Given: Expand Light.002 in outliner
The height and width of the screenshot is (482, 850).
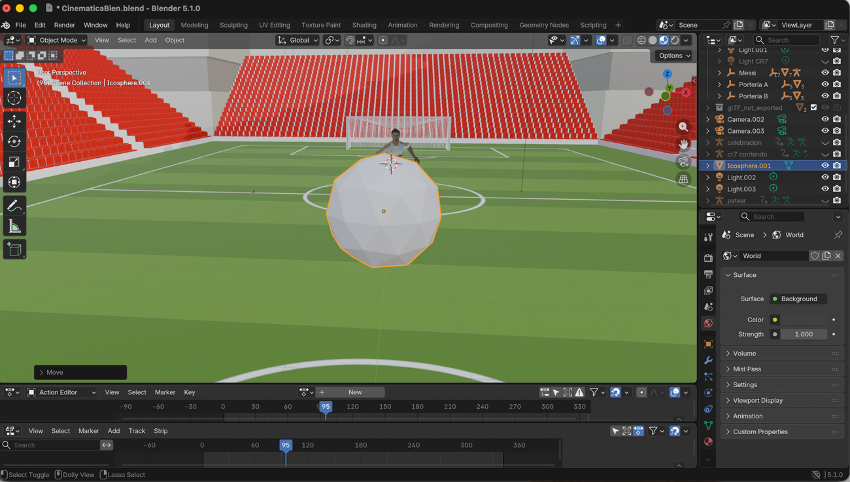Looking at the screenshot, I should pyautogui.click(x=707, y=177).
